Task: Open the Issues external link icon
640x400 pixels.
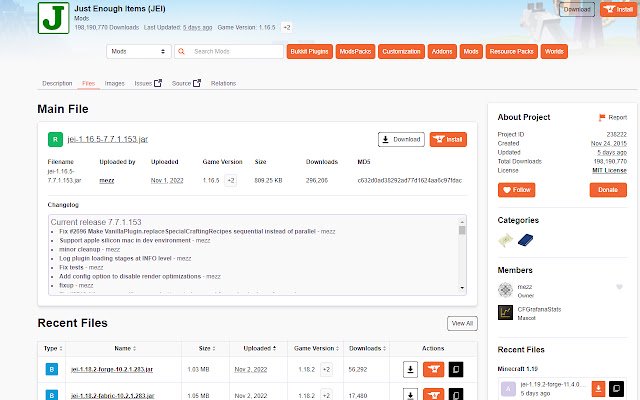Action: 158,83
